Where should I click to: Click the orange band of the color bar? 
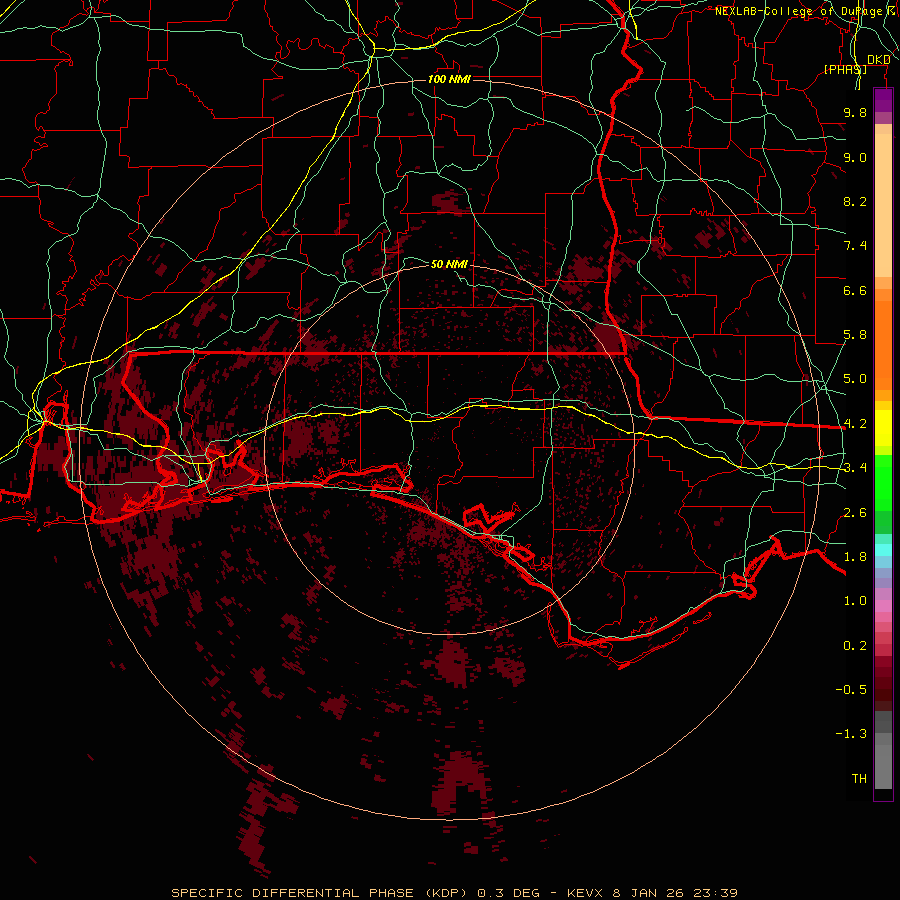[883, 345]
